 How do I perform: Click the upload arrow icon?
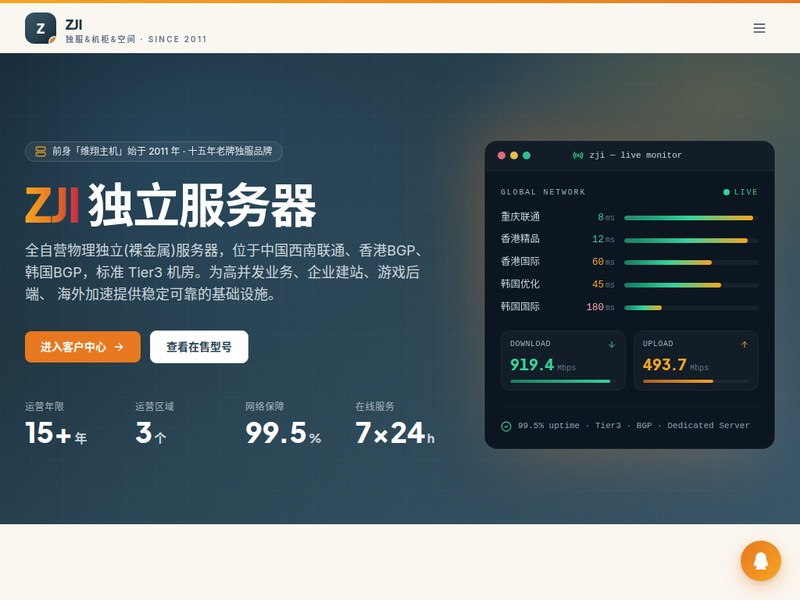click(744, 344)
